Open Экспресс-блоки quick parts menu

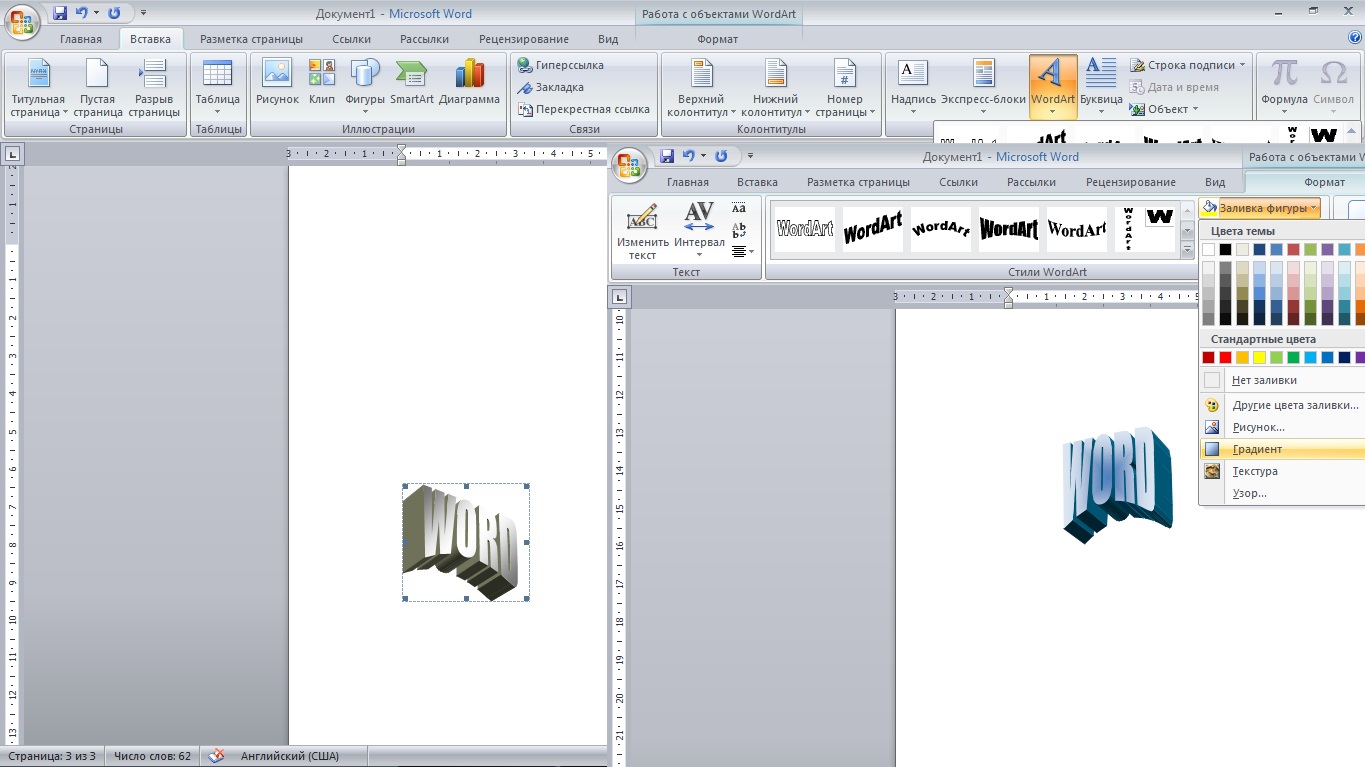point(983,88)
